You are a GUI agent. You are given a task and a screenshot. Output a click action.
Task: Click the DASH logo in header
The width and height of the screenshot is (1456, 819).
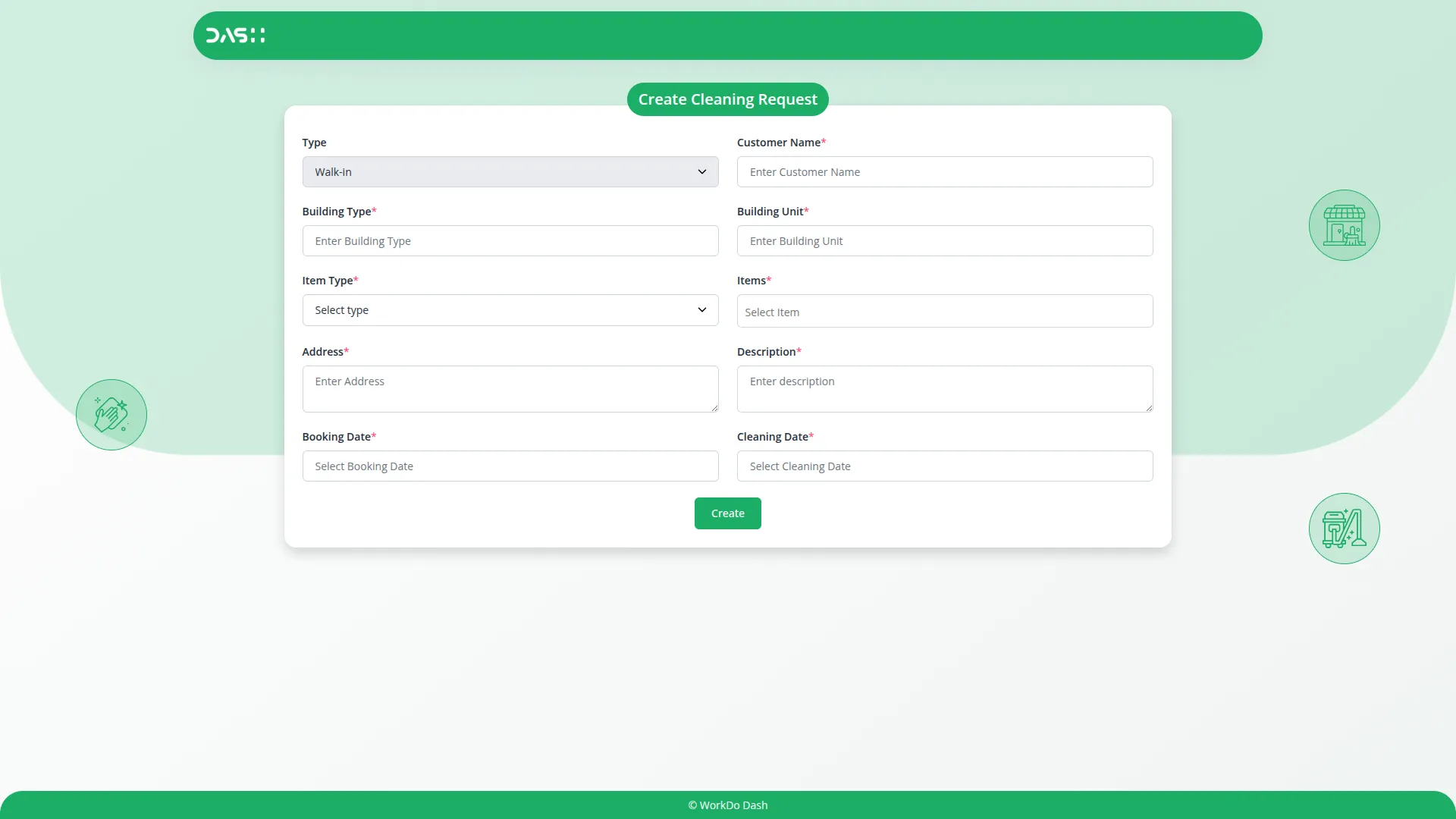pyautogui.click(x=235, y=36)
